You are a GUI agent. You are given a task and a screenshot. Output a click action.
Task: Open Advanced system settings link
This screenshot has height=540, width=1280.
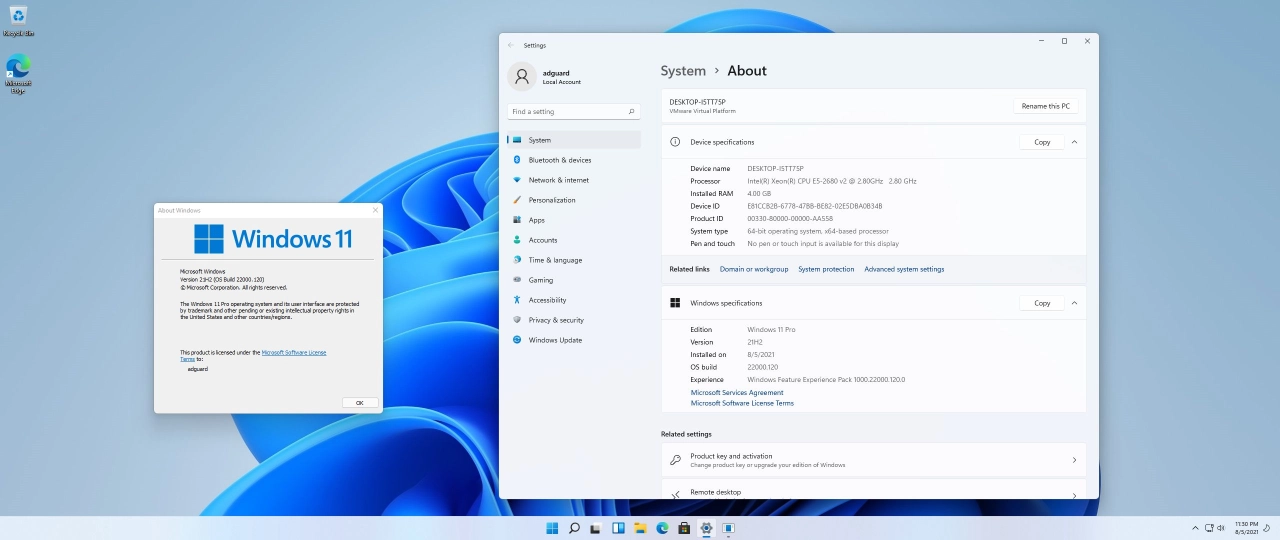tap(904, 269)
